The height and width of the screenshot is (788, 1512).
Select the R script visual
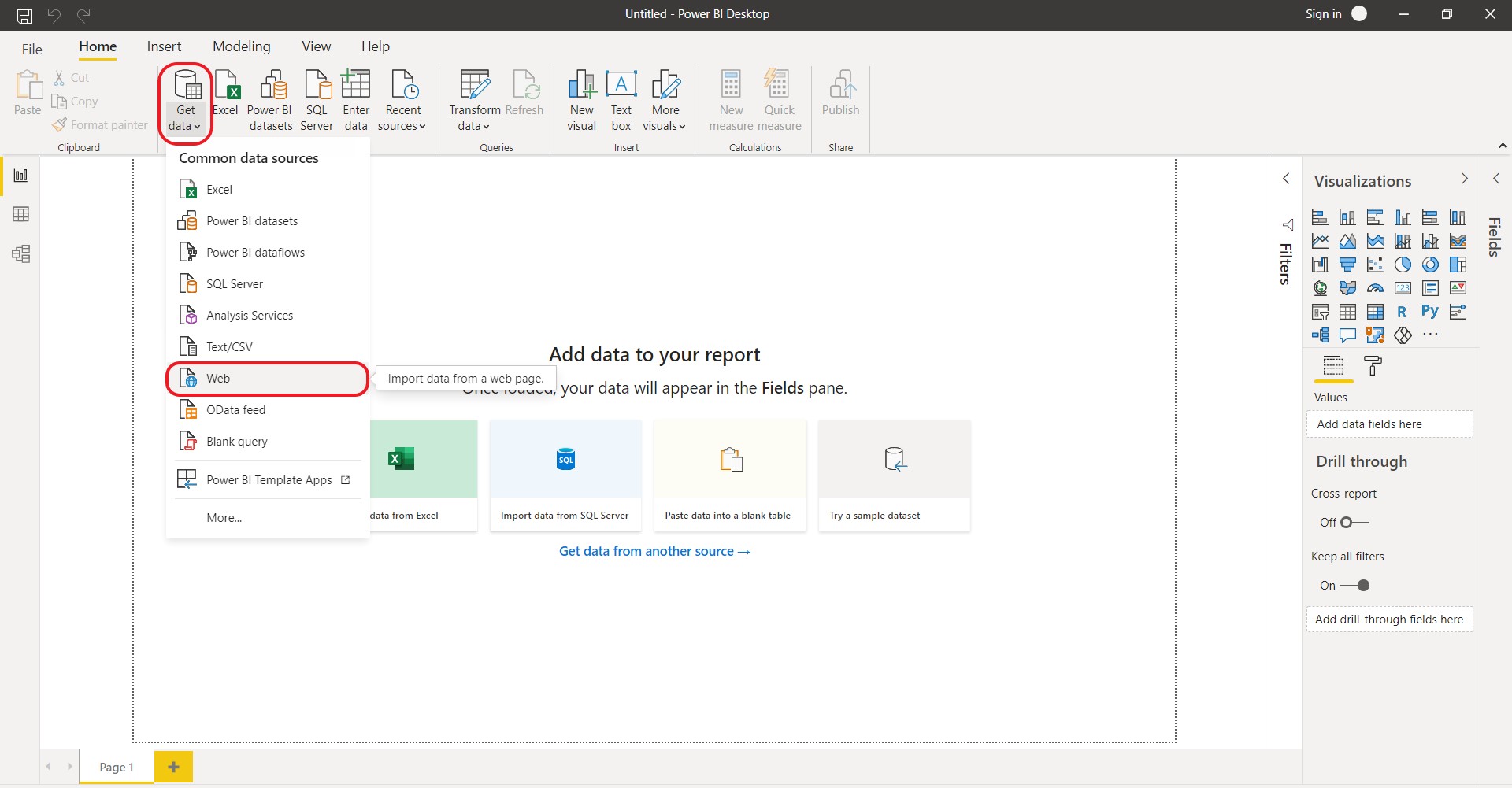[x=1403, y=312]
